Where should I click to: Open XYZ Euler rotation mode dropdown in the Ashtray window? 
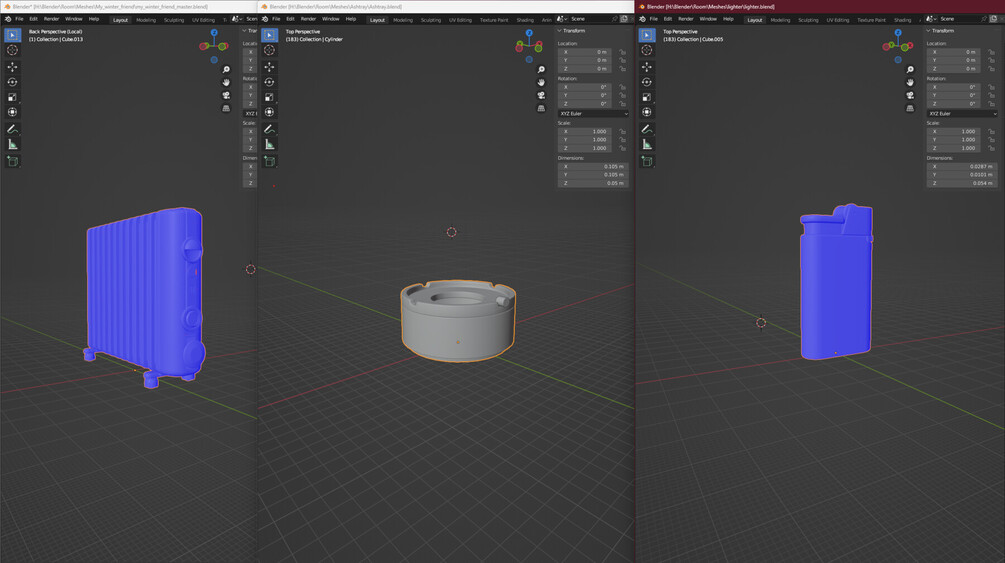pyautogui.click(x=593, y=113)
